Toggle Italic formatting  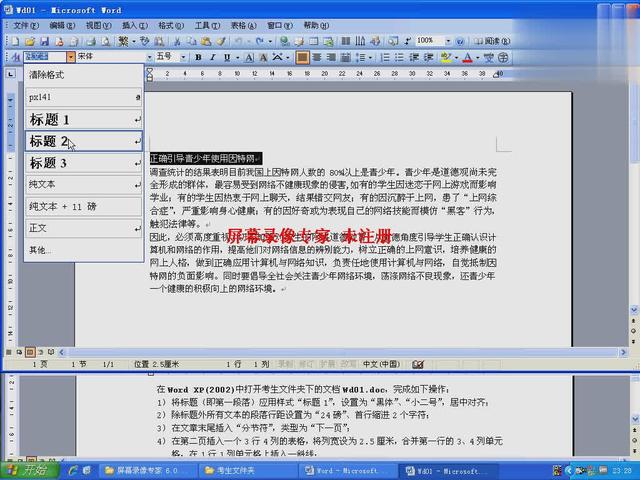point(212,57)
